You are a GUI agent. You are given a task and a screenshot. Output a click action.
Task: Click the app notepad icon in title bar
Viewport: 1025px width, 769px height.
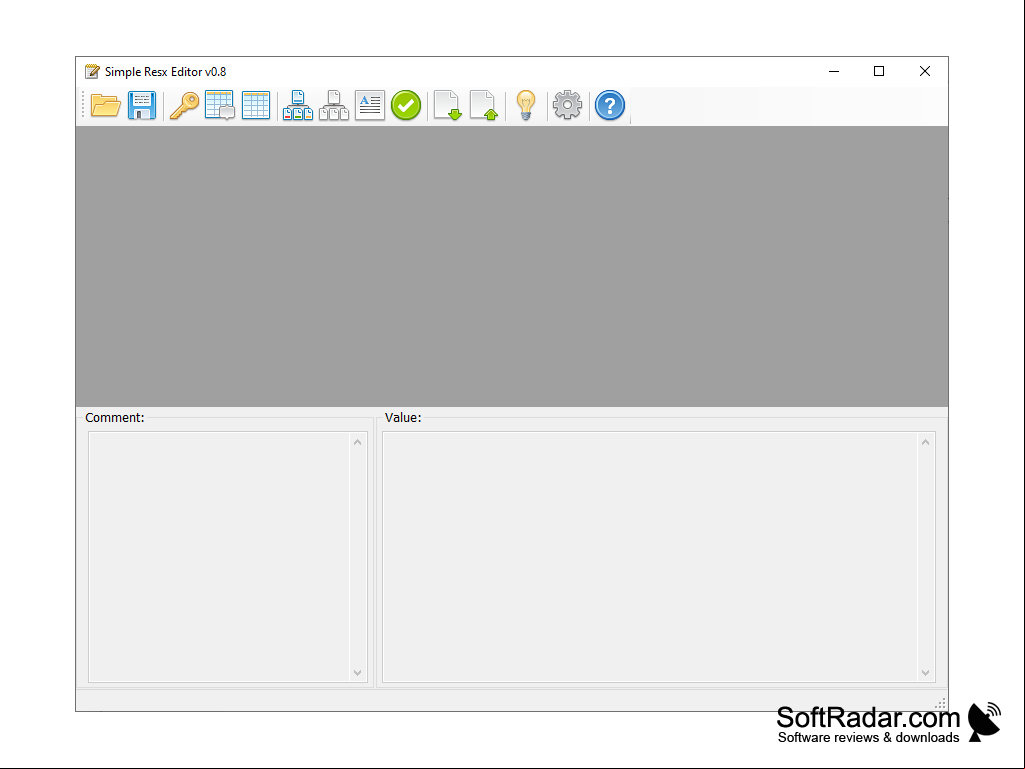pos(92,71)
